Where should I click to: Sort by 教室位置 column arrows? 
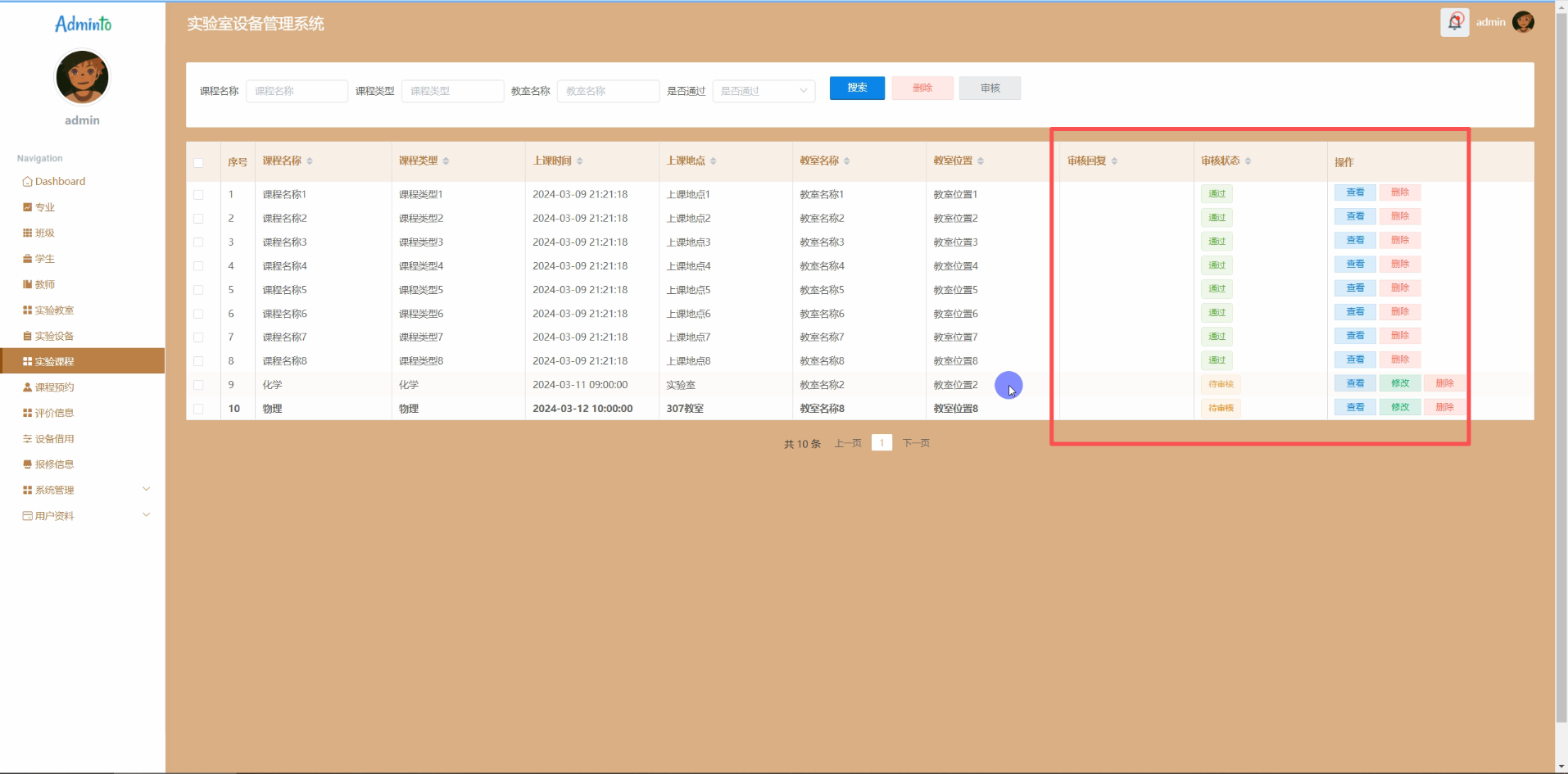(981, 161)
